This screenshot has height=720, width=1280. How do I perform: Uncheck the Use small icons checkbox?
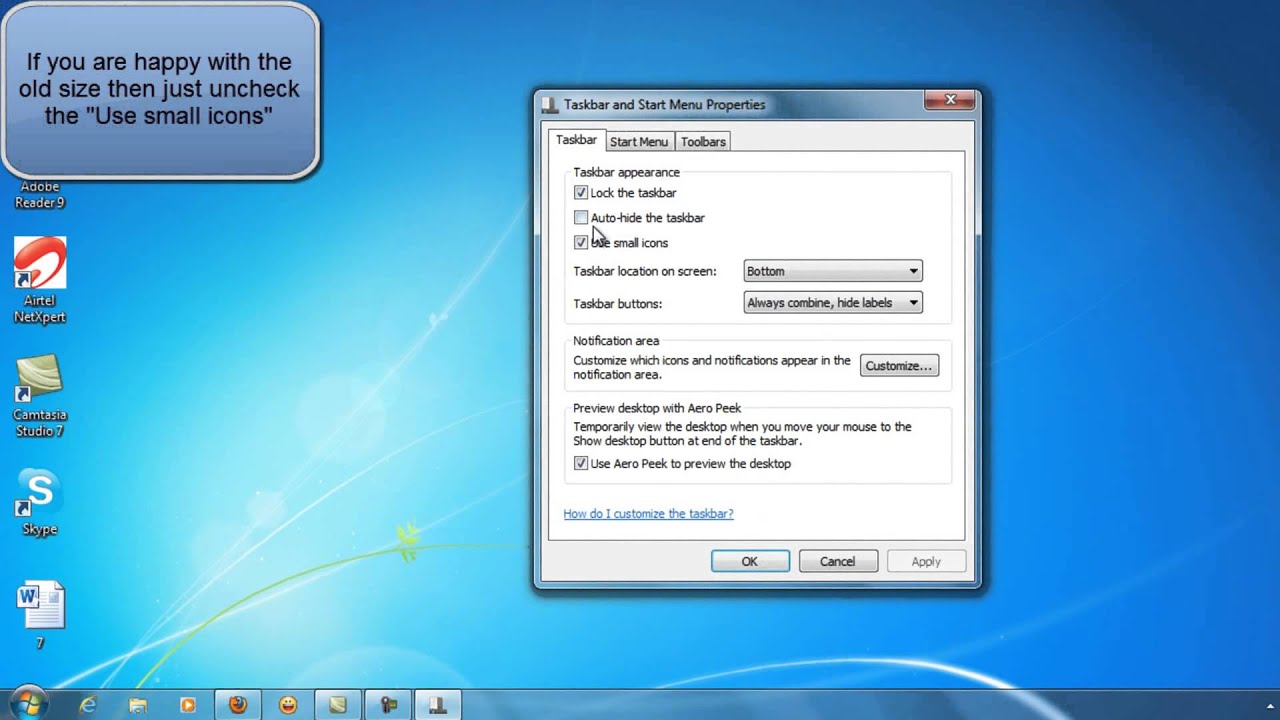tap(581, 242)
